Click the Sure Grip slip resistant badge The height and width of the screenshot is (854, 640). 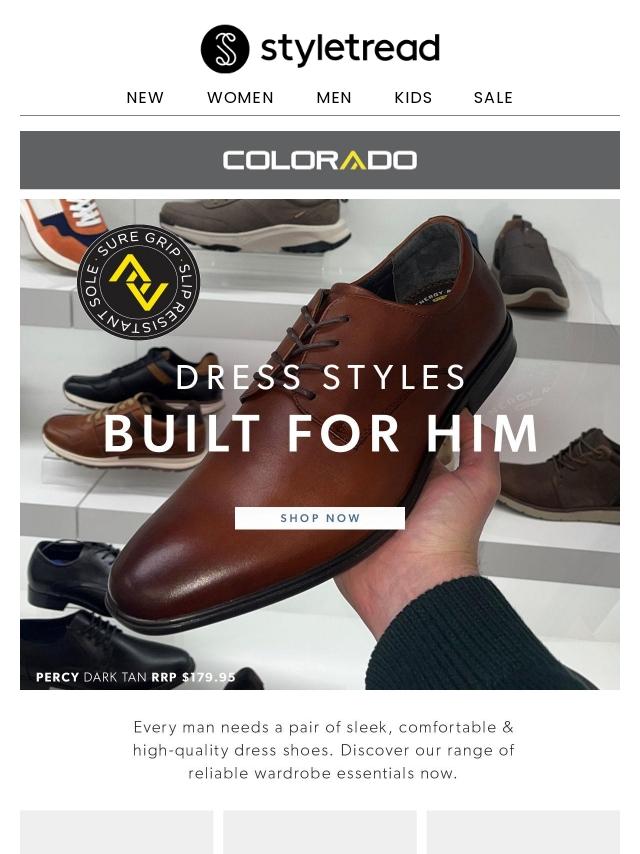click(x=138, y=282)
